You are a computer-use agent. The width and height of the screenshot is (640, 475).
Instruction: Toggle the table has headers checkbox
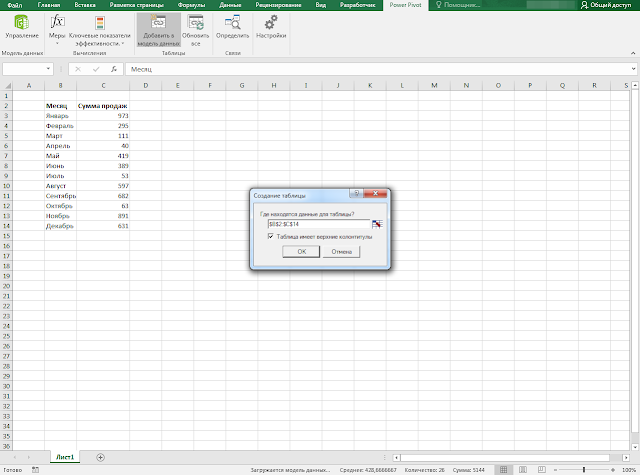[271, 236]
